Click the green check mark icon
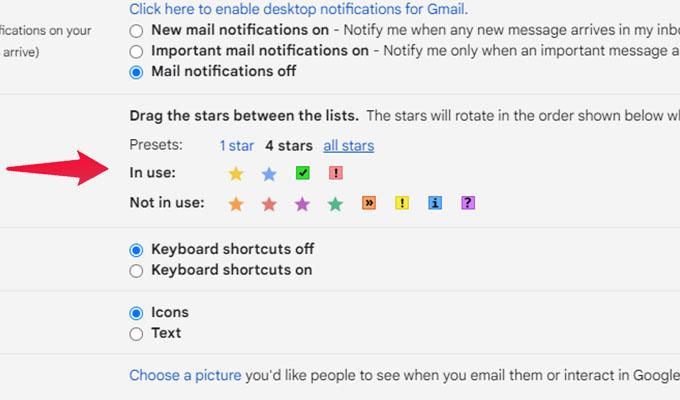 (x=302, y=173)
